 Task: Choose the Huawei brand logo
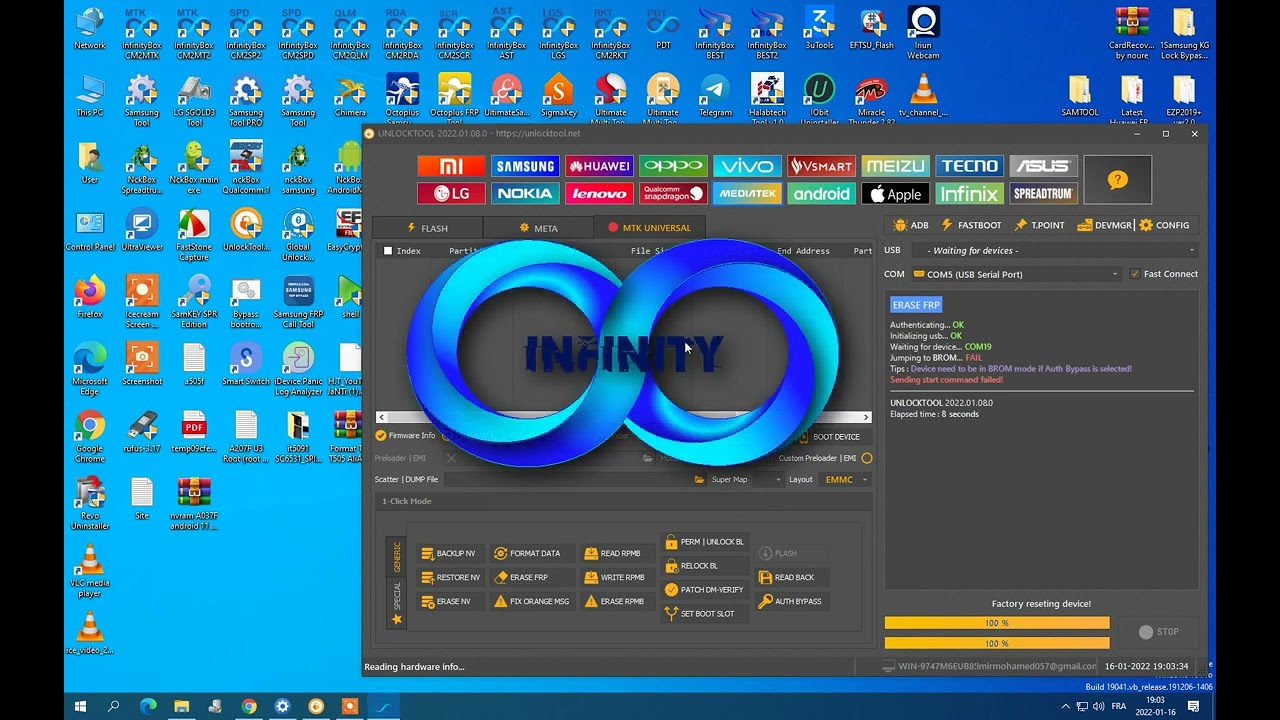600,166
